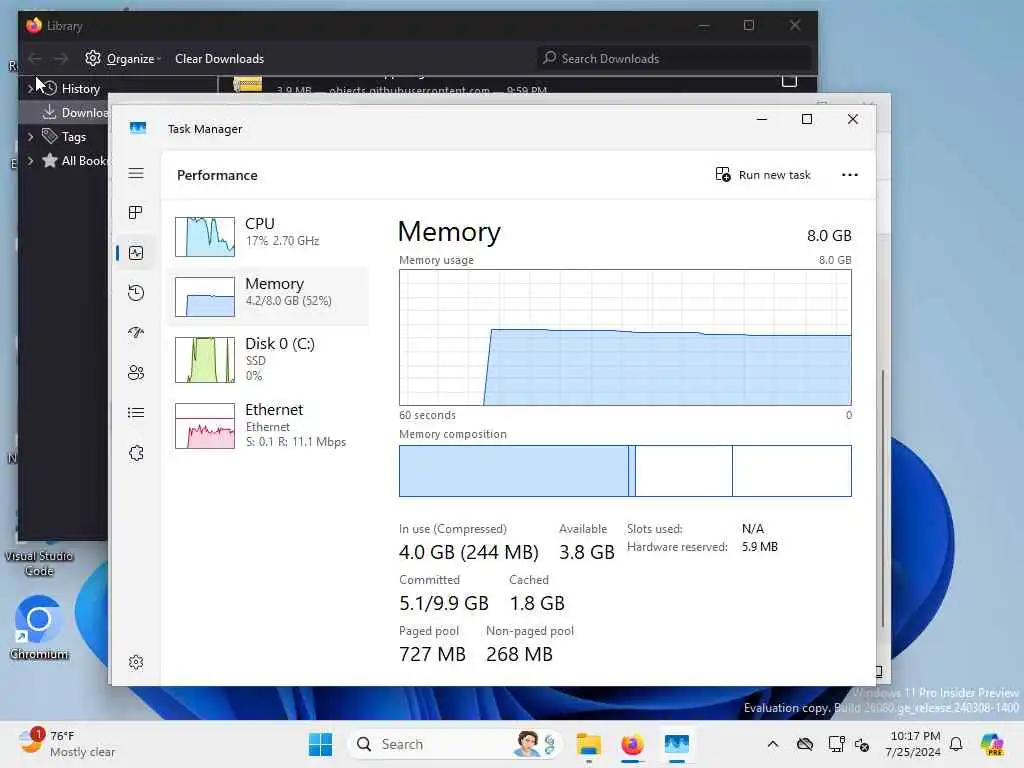Viewport: 1024px width, 768px height.
Task: Open Firefox from taskbar
Action: tap(632, 744)
